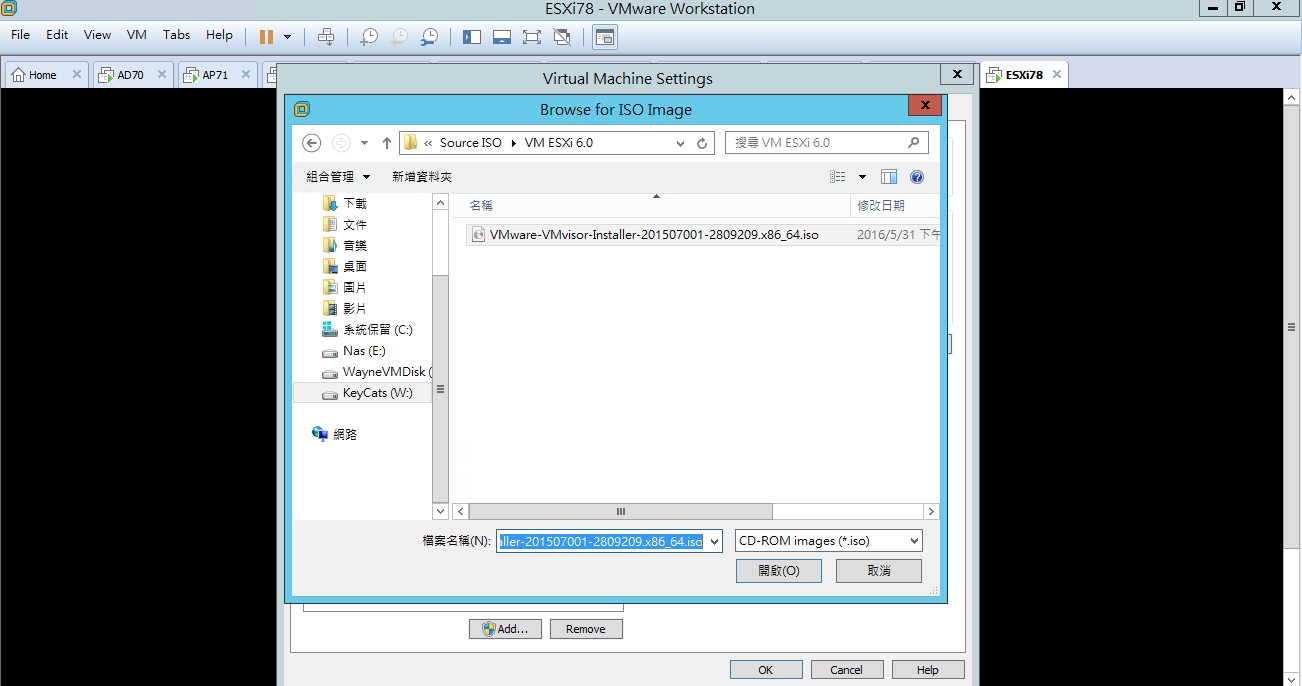The height and width of the screenshot is (686, 1302).
Task: Click the Source ISO breadcrumb
Action: click(470, 143)
